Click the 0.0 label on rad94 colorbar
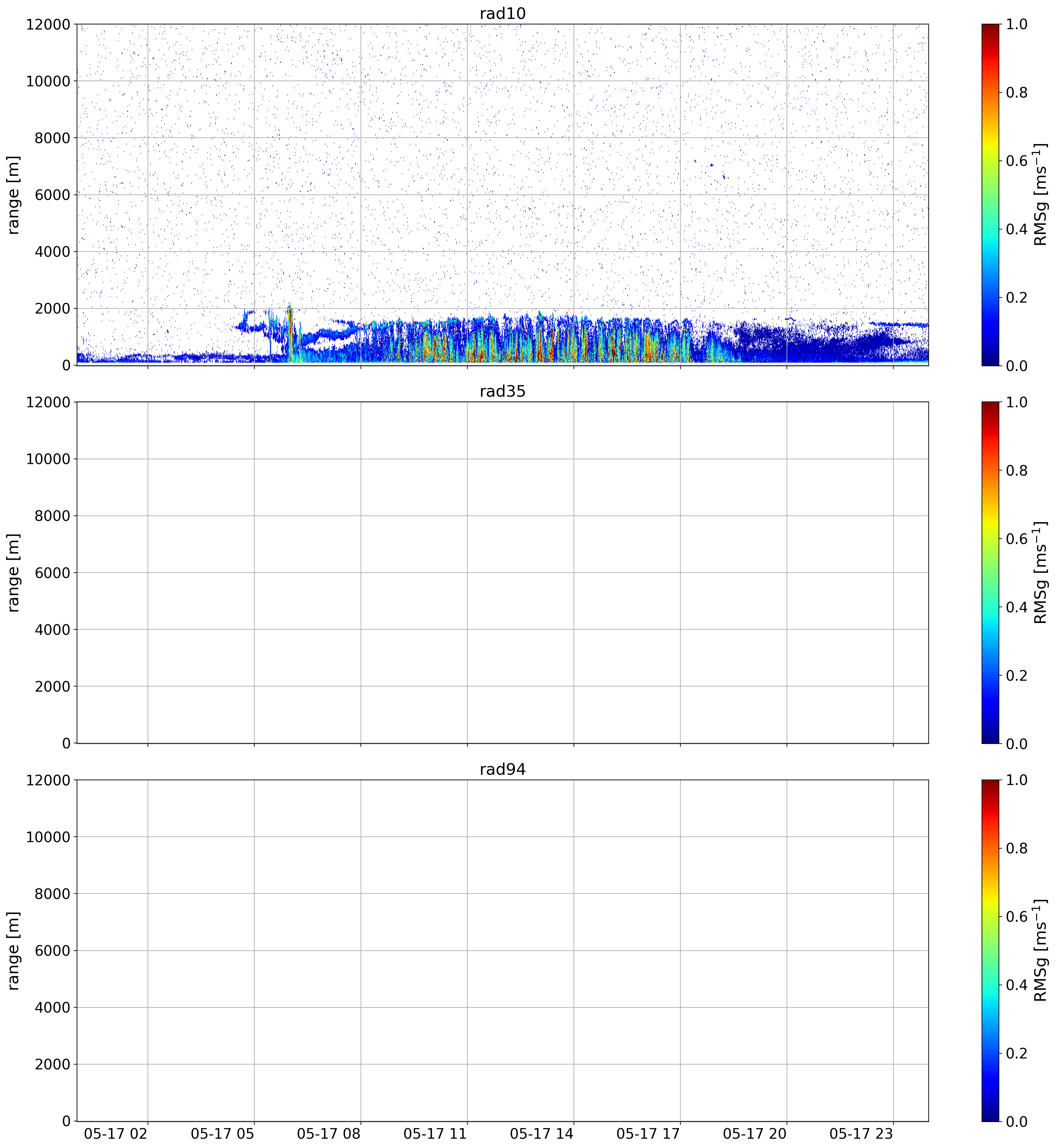This screenshot has width=1057, height=1148. (1016, 1122)
